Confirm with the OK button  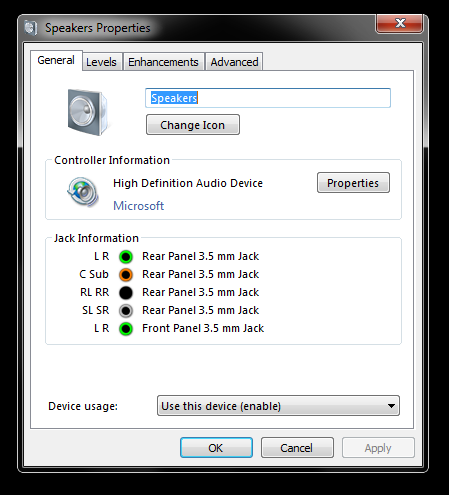coord(216,448)
